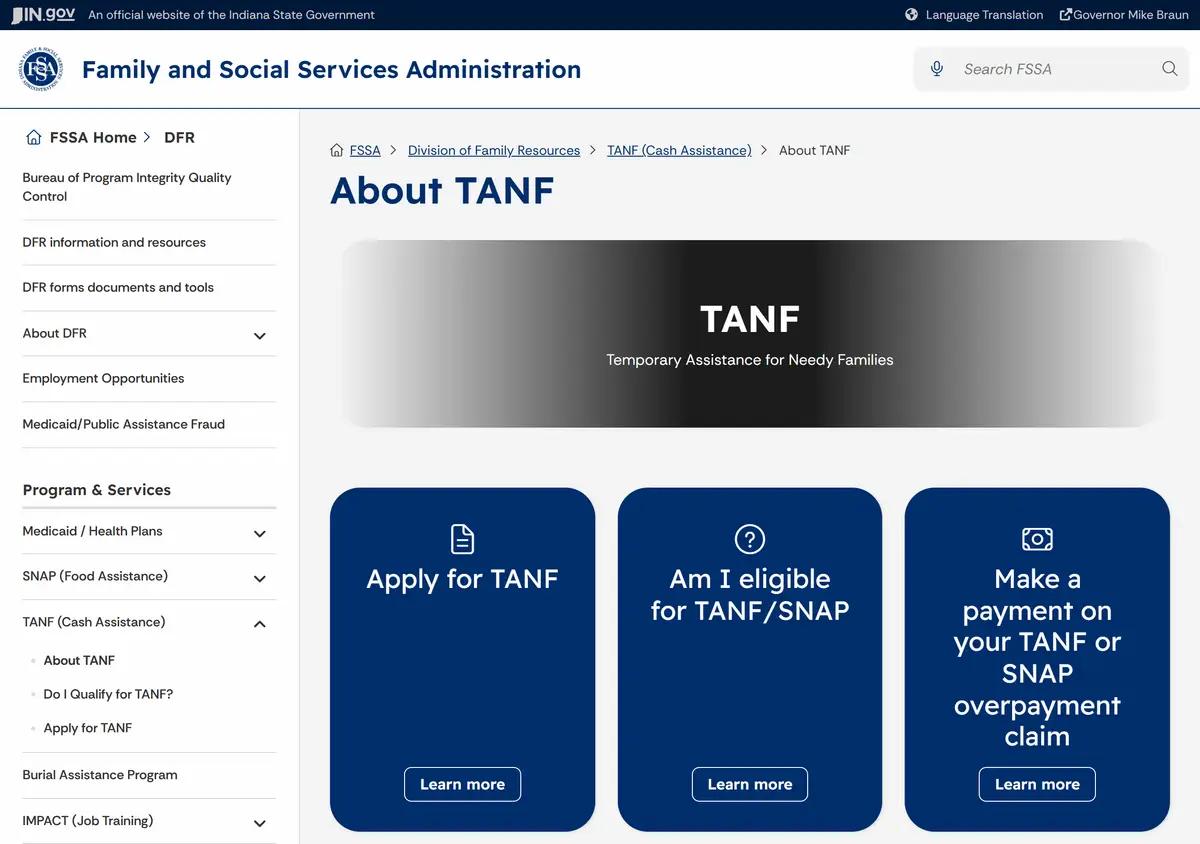Click the globe icon for Language Translation
Image resolution: width=1200 pixels, height=844 pixels.
coord(912,15)
